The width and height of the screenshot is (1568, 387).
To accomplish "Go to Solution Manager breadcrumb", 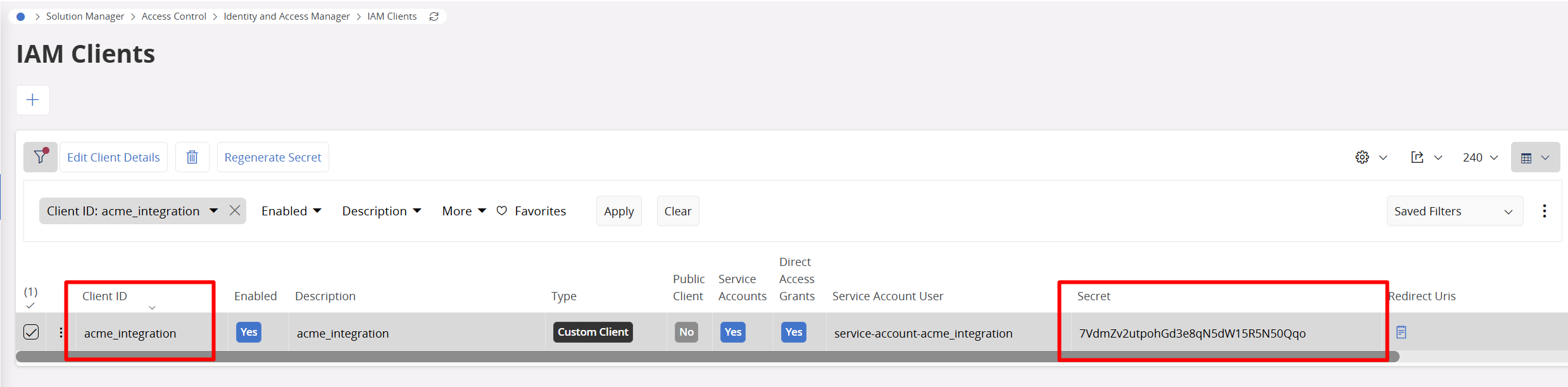I will point(85,16).
